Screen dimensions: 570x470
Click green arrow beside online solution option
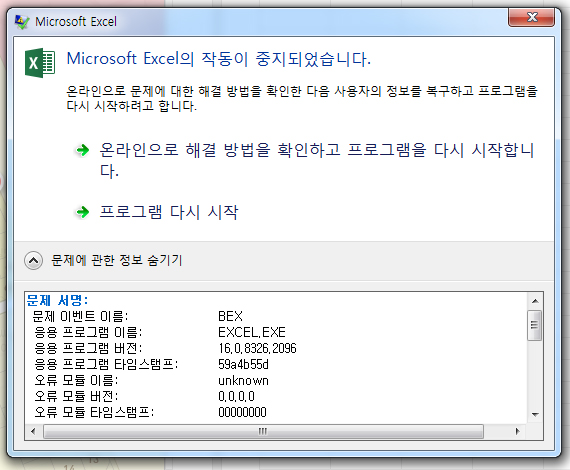click(x=83, y=150)
